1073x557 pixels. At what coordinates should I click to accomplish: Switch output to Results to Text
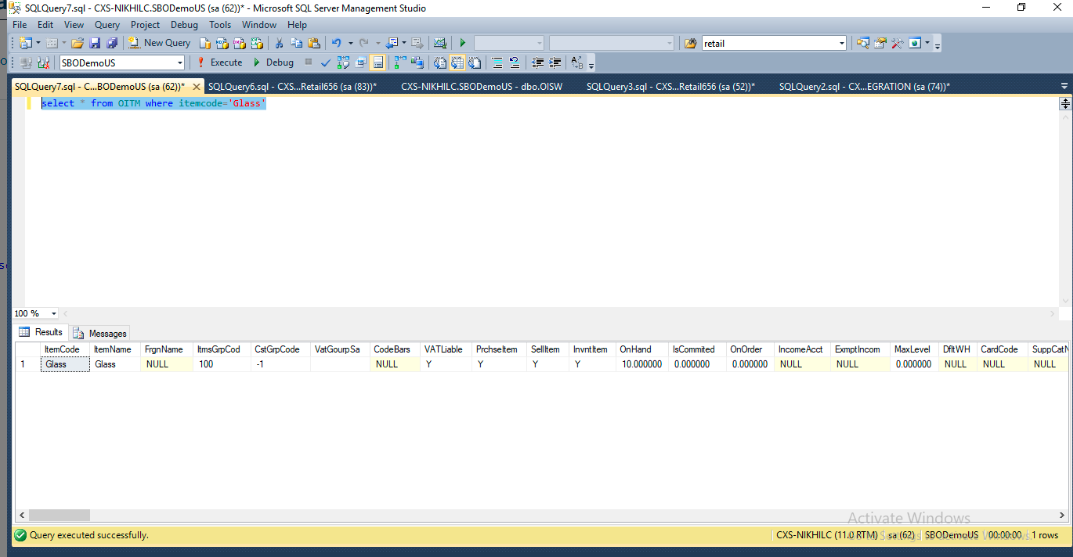pos(440,63)
